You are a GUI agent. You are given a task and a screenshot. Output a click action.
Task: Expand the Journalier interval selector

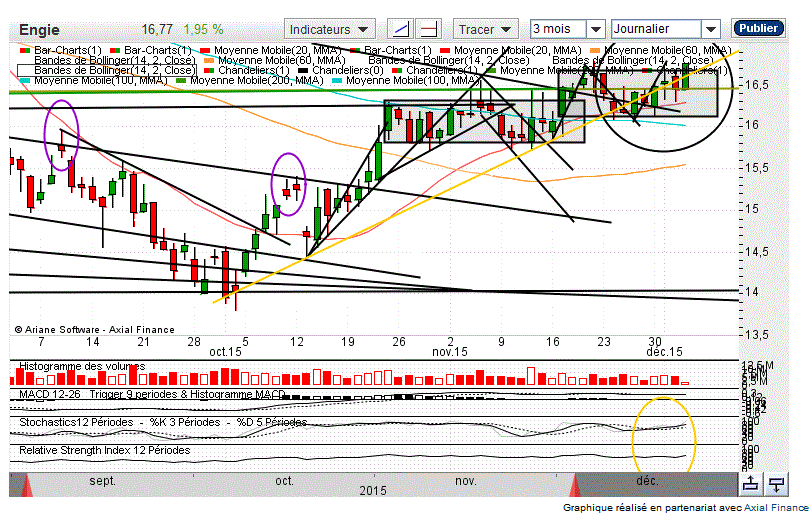pyautogui.click(x=664, y=29)
